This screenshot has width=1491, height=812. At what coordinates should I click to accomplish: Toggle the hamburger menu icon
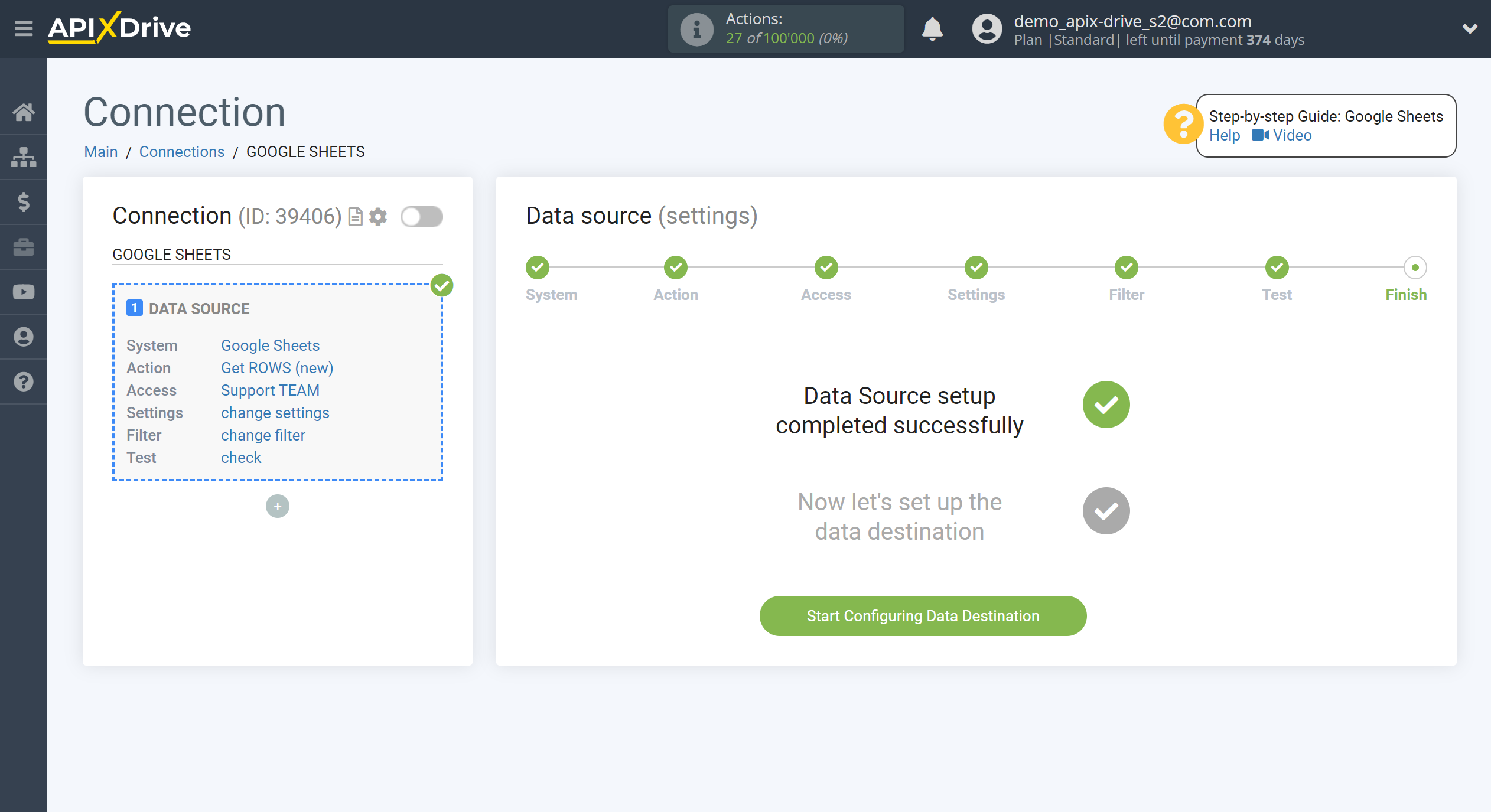click(x=23, y=28)
